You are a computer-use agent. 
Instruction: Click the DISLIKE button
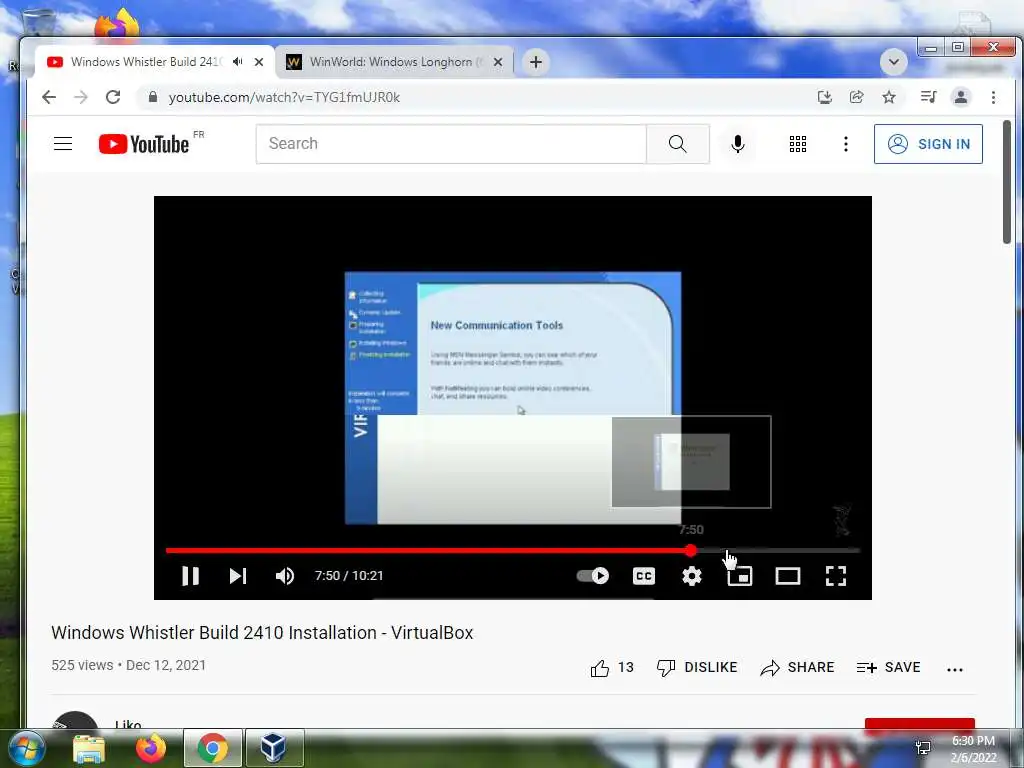(697, 667)
